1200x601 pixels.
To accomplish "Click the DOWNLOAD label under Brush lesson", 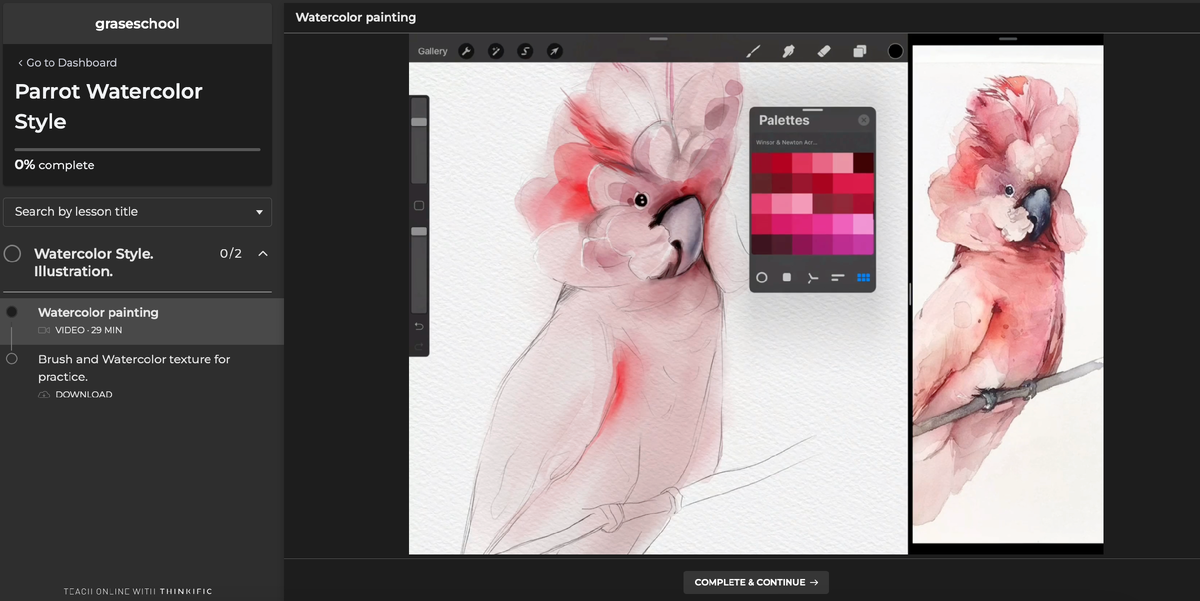I will point(84,395).
